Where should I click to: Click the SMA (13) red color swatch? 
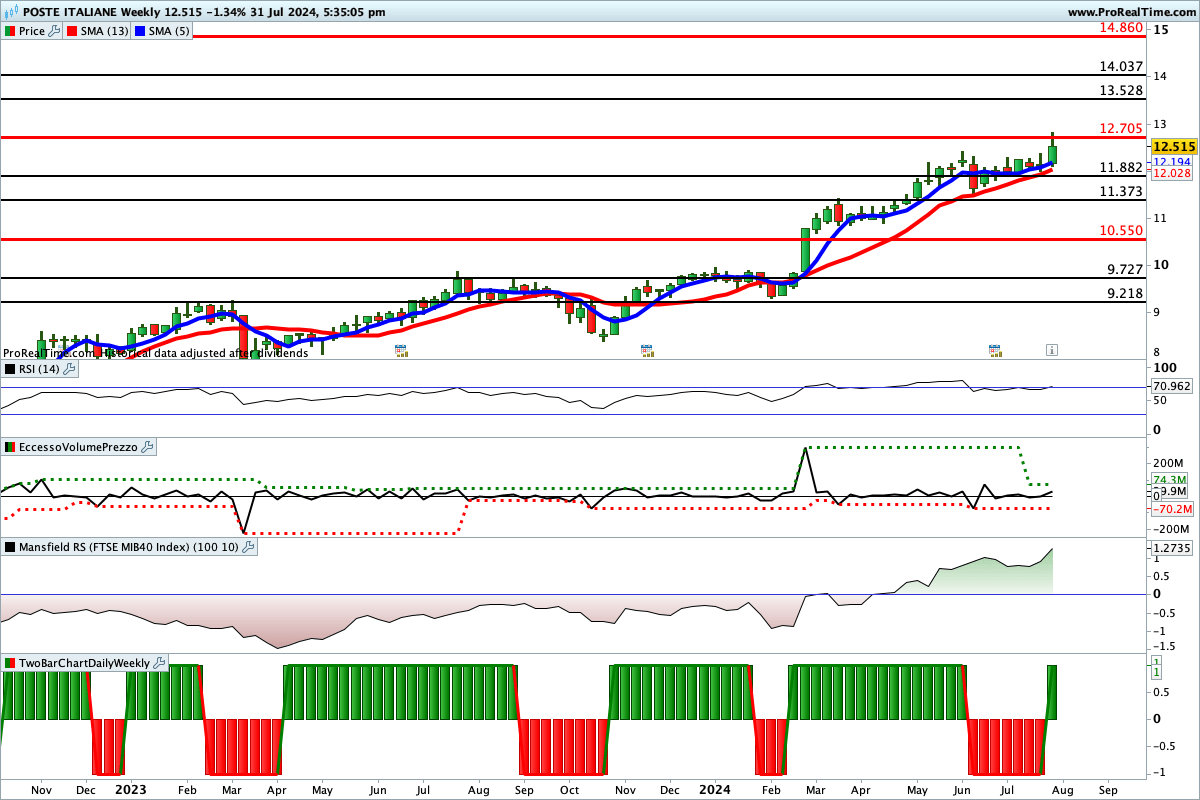pos(73,31)
